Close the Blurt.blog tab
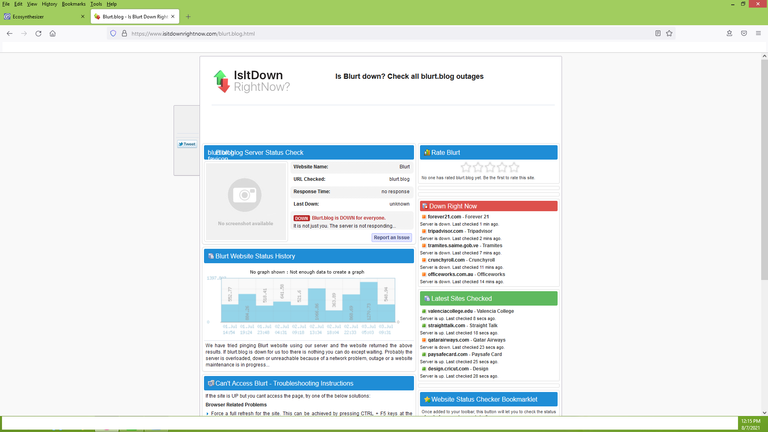The image size is (768, 432). click(x=172, y=17)
